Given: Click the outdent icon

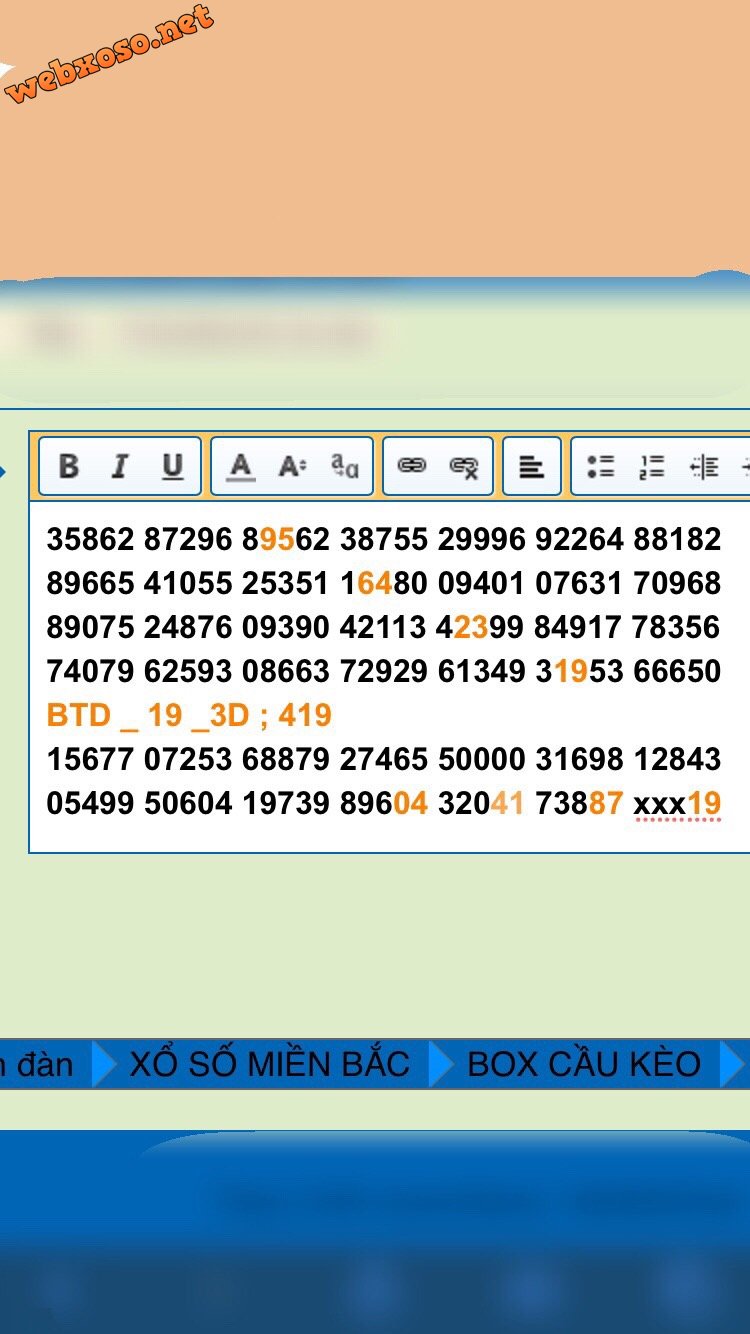Looking at the screenshot, I should (x=705, y=466).
